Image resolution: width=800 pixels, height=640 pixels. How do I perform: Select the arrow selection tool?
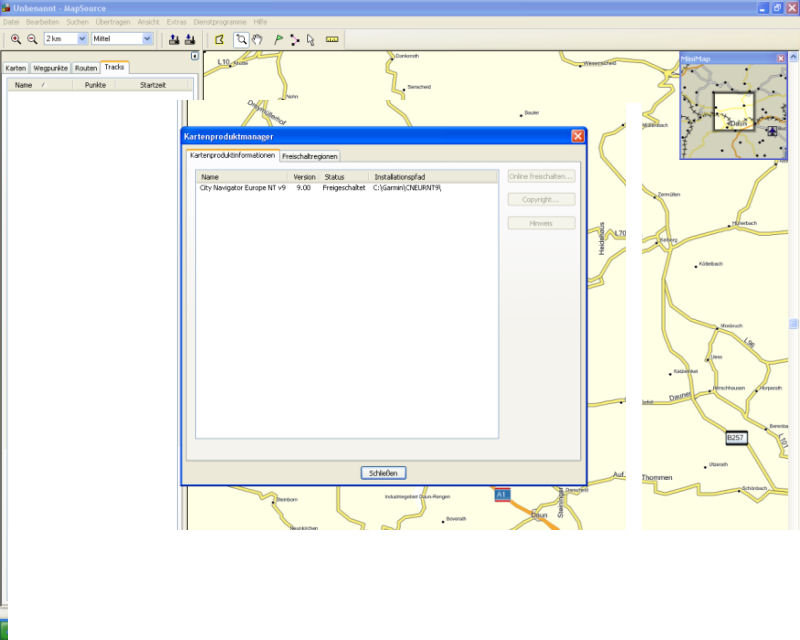pos(311,39)
